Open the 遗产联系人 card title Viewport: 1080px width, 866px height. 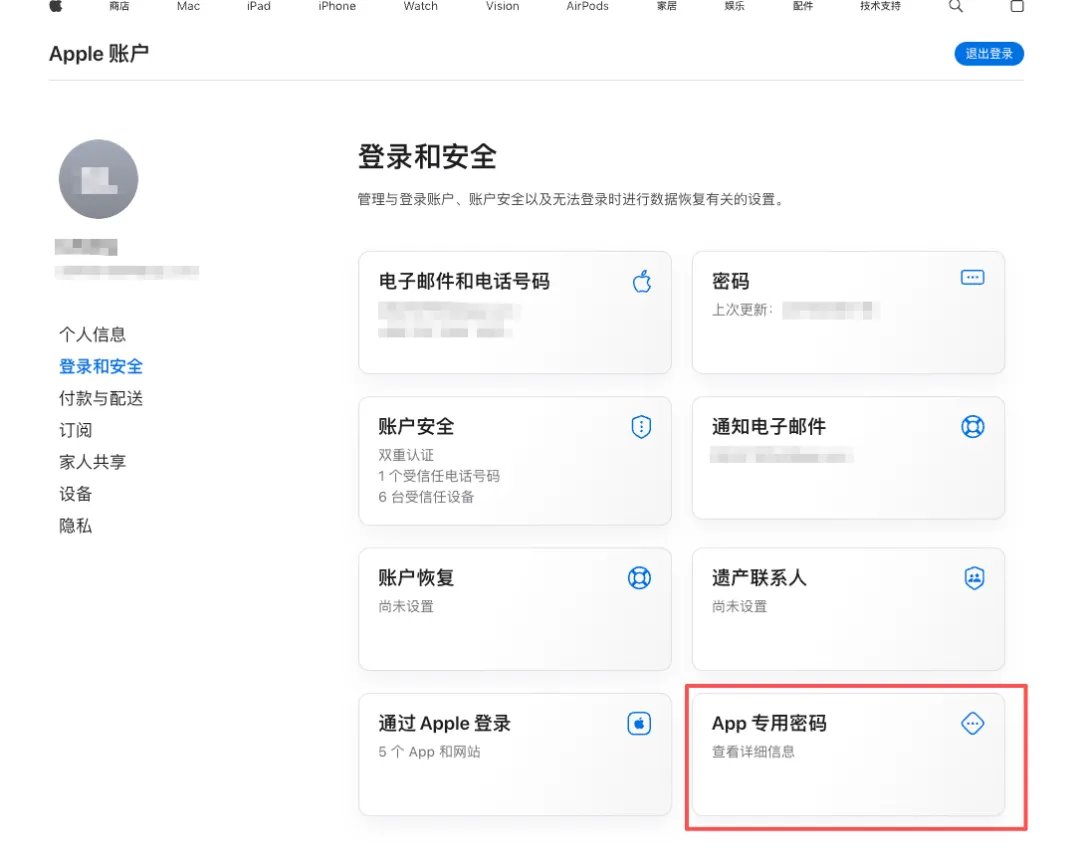pos(759,578)
